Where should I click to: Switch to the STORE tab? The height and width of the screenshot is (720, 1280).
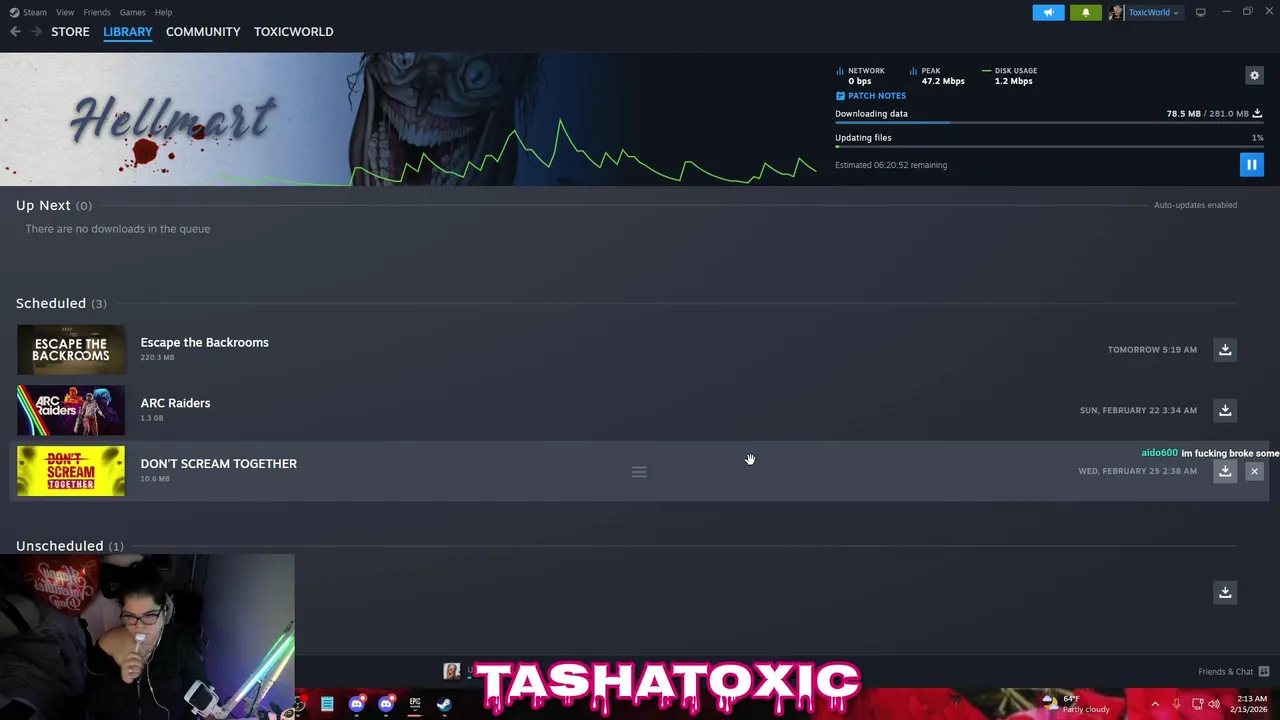70,32
